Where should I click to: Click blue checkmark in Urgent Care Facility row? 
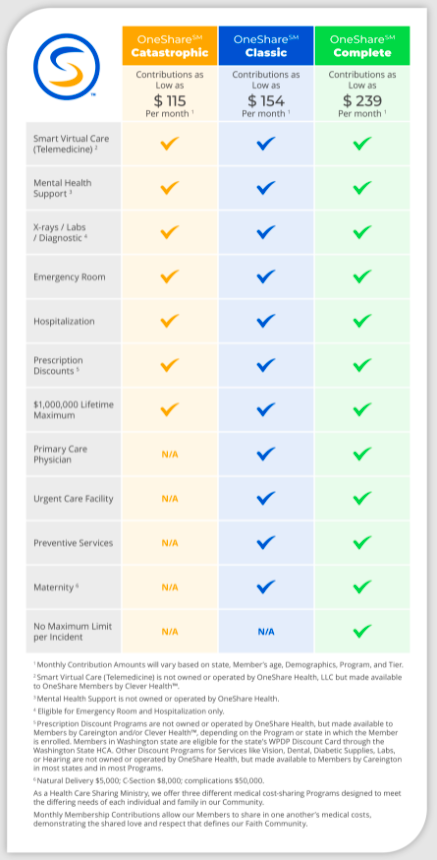[x=266, y=499]
